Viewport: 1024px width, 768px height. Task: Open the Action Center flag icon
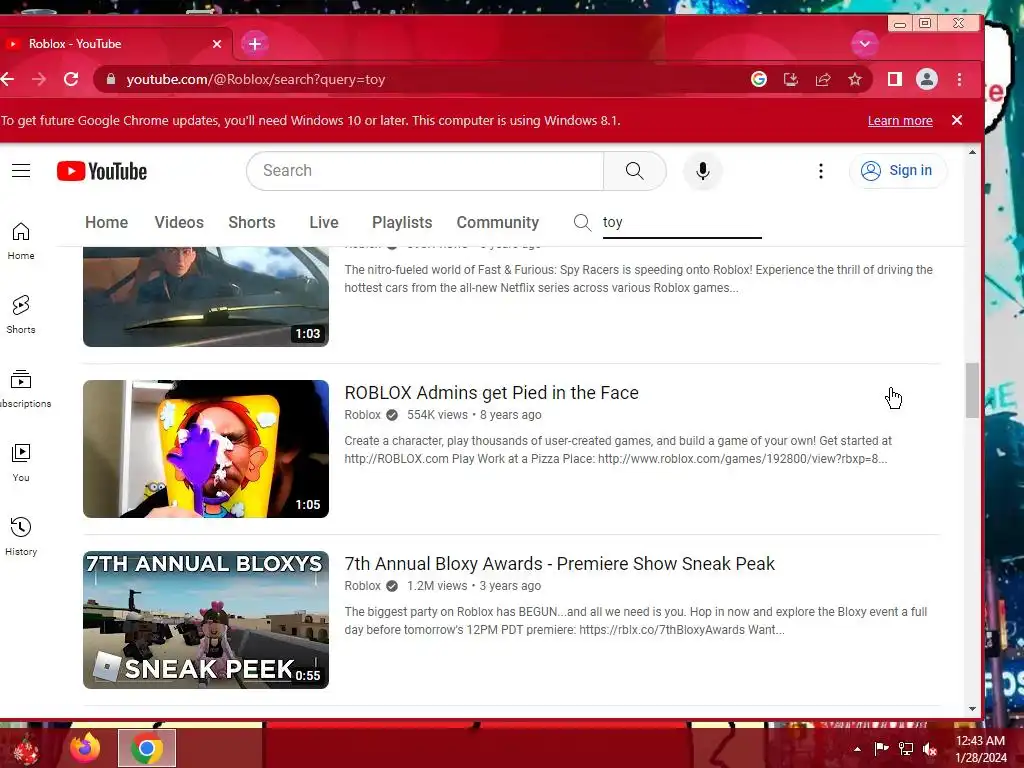click(x=881, y=748)
